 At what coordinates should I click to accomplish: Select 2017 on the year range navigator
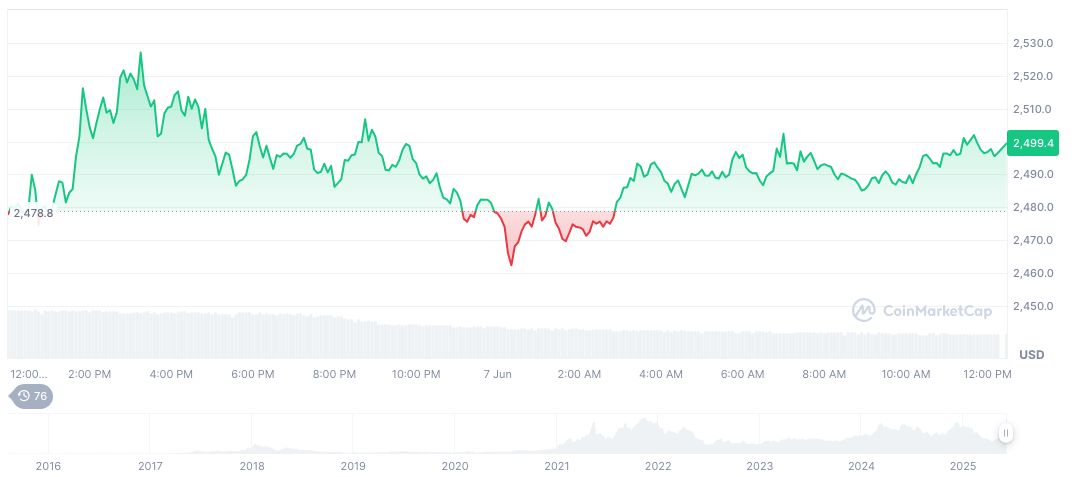click(150, 466)
